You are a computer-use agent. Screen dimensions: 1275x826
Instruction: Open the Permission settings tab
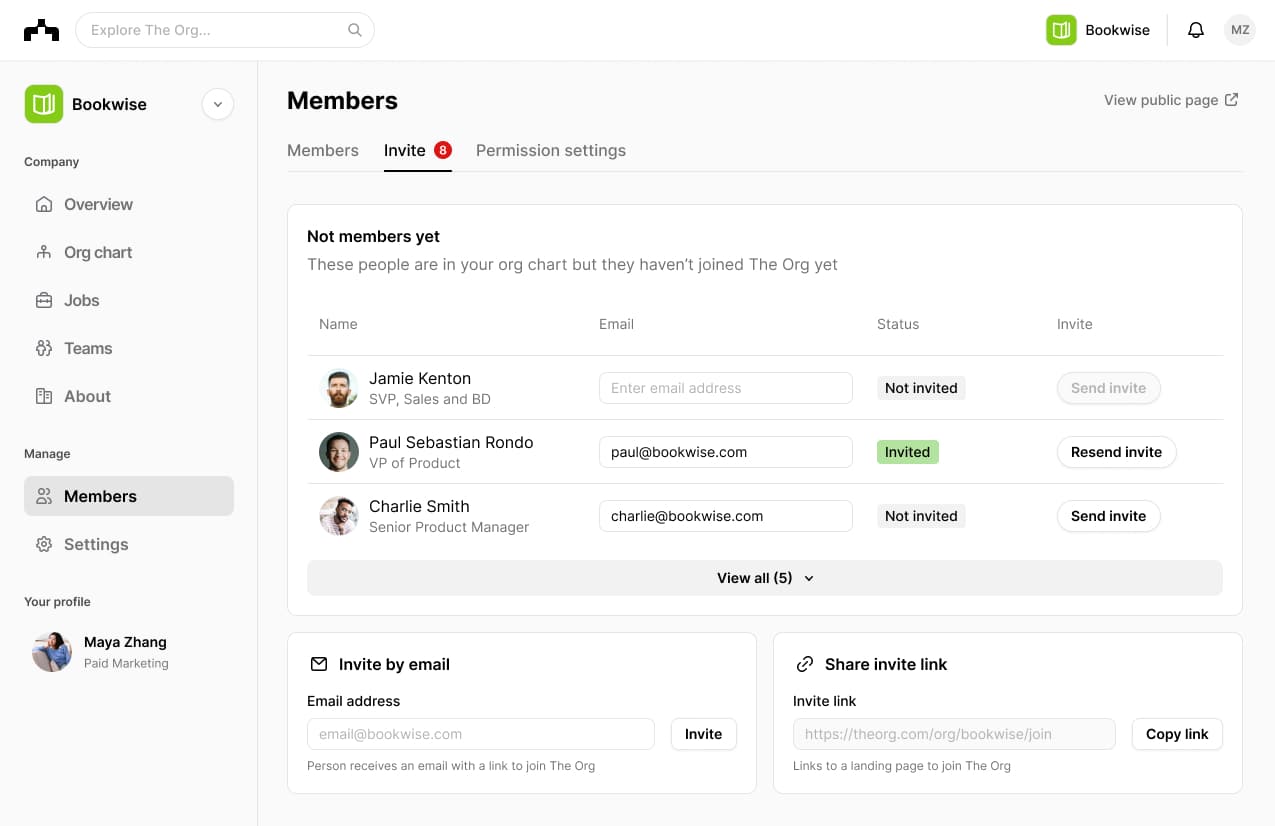[x=550, y=150]
